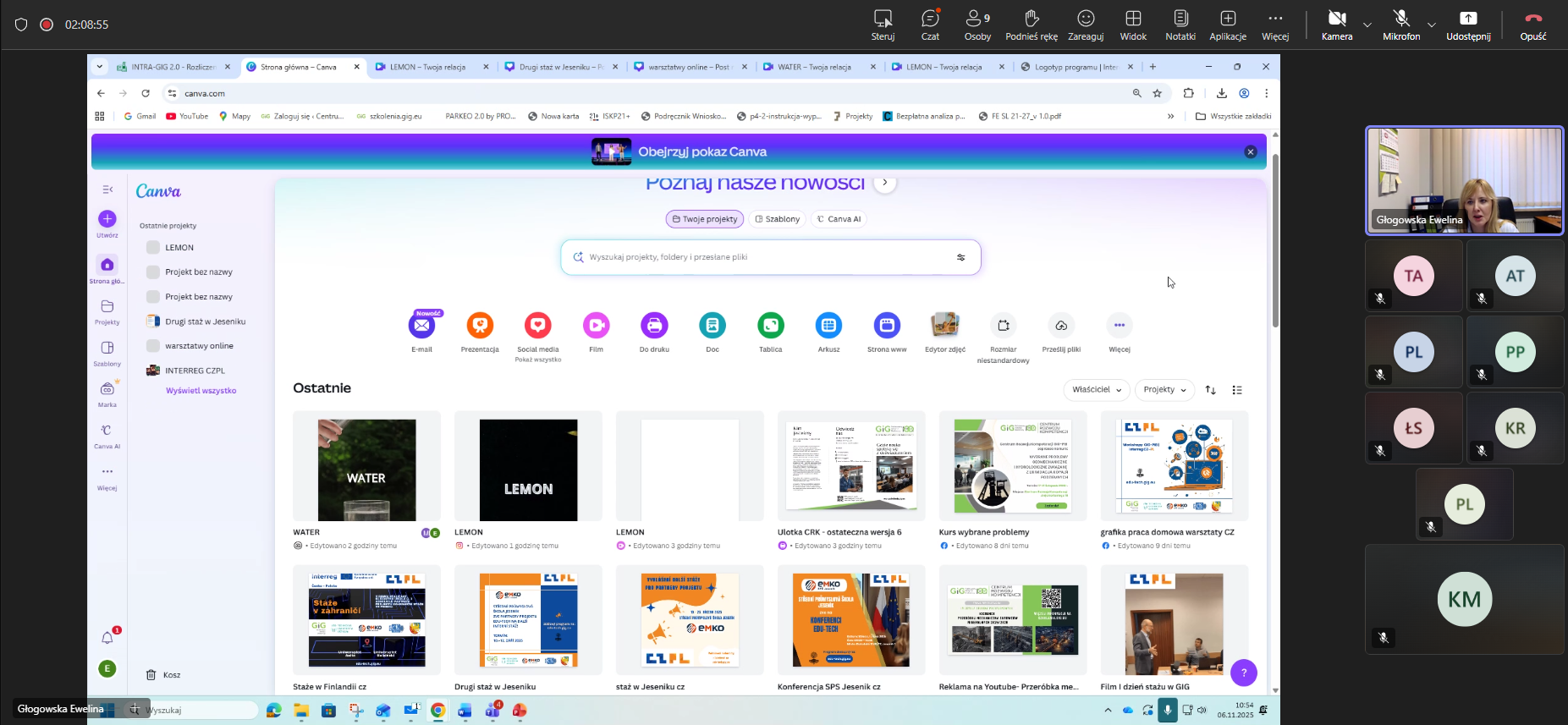Click the Film video creation icon

coord(596,326)
